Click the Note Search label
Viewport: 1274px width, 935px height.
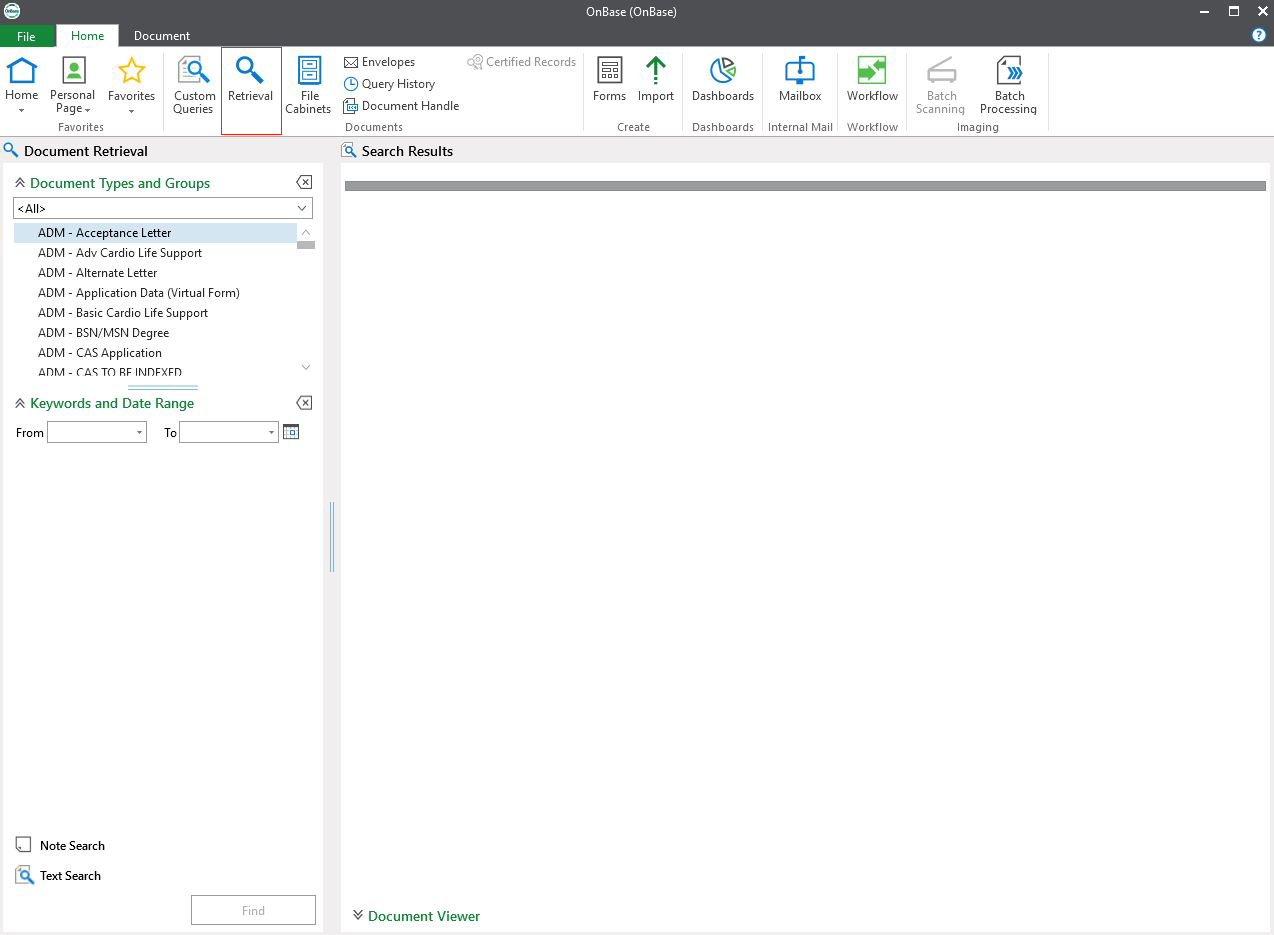72,845
